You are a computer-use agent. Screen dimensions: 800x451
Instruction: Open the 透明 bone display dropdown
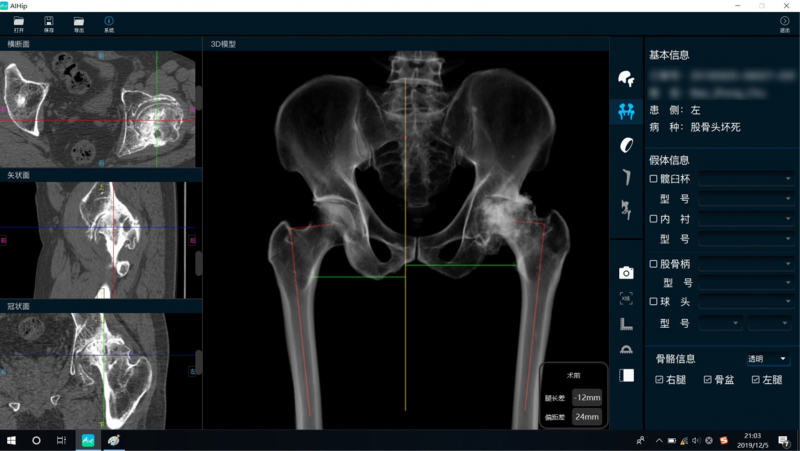pyautogui.click(x=767, y=358)
